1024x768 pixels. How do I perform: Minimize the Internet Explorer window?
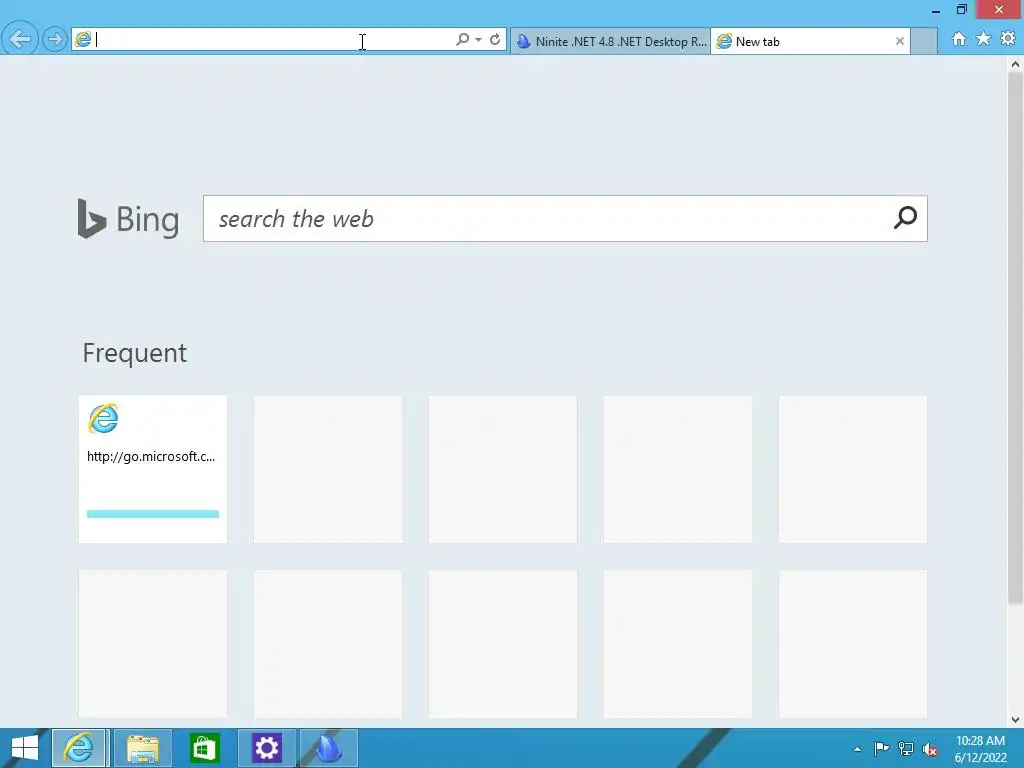click(936, 10)
